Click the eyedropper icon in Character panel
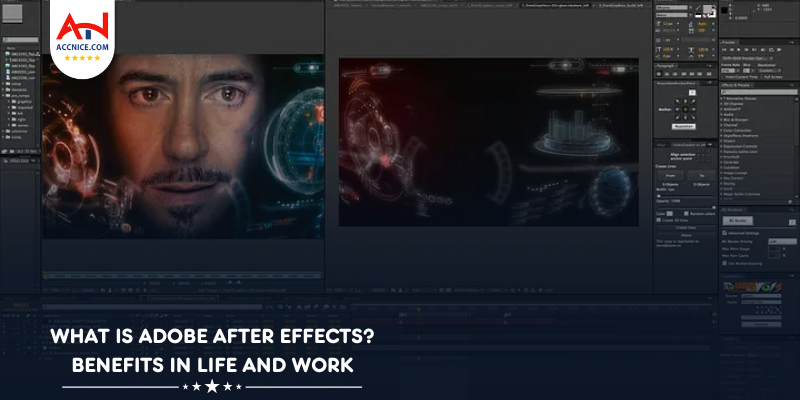 click(697, 8)
